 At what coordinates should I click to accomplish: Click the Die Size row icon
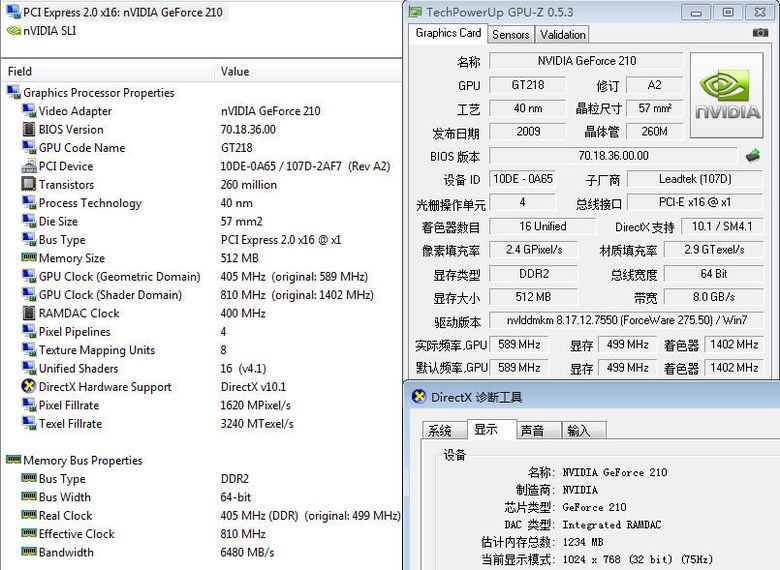click(x=29, y=221)
